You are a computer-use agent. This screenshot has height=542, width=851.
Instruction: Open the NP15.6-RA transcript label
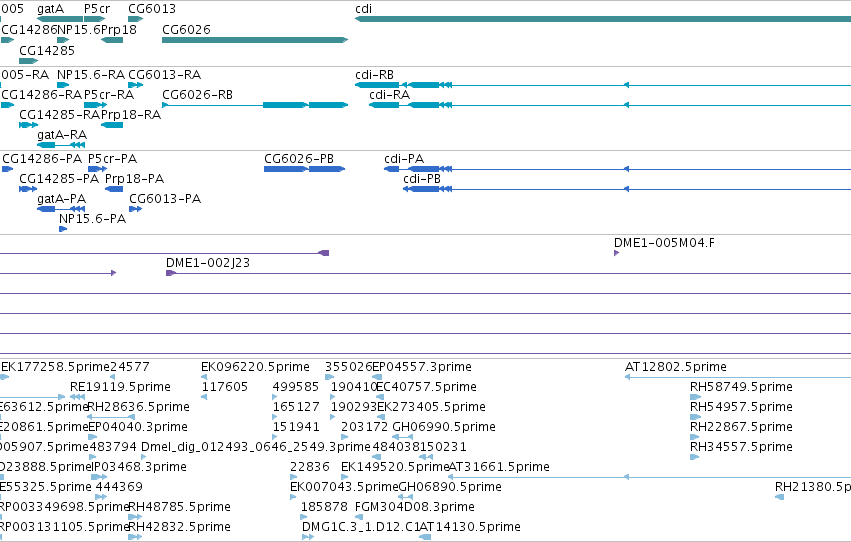[x=91, y=74]
